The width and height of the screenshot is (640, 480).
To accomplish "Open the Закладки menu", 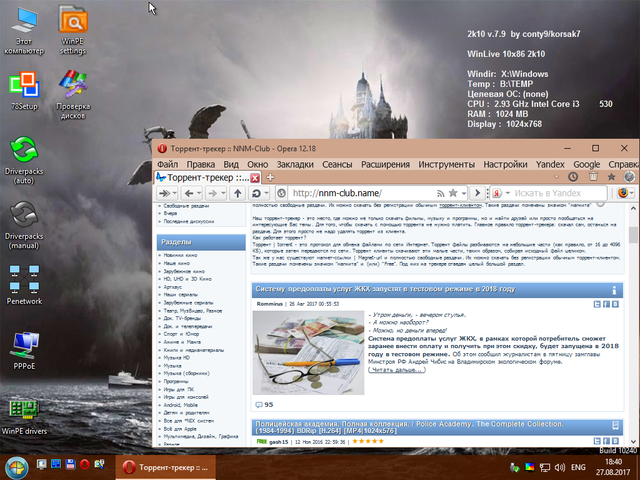I will pos(295,164).
